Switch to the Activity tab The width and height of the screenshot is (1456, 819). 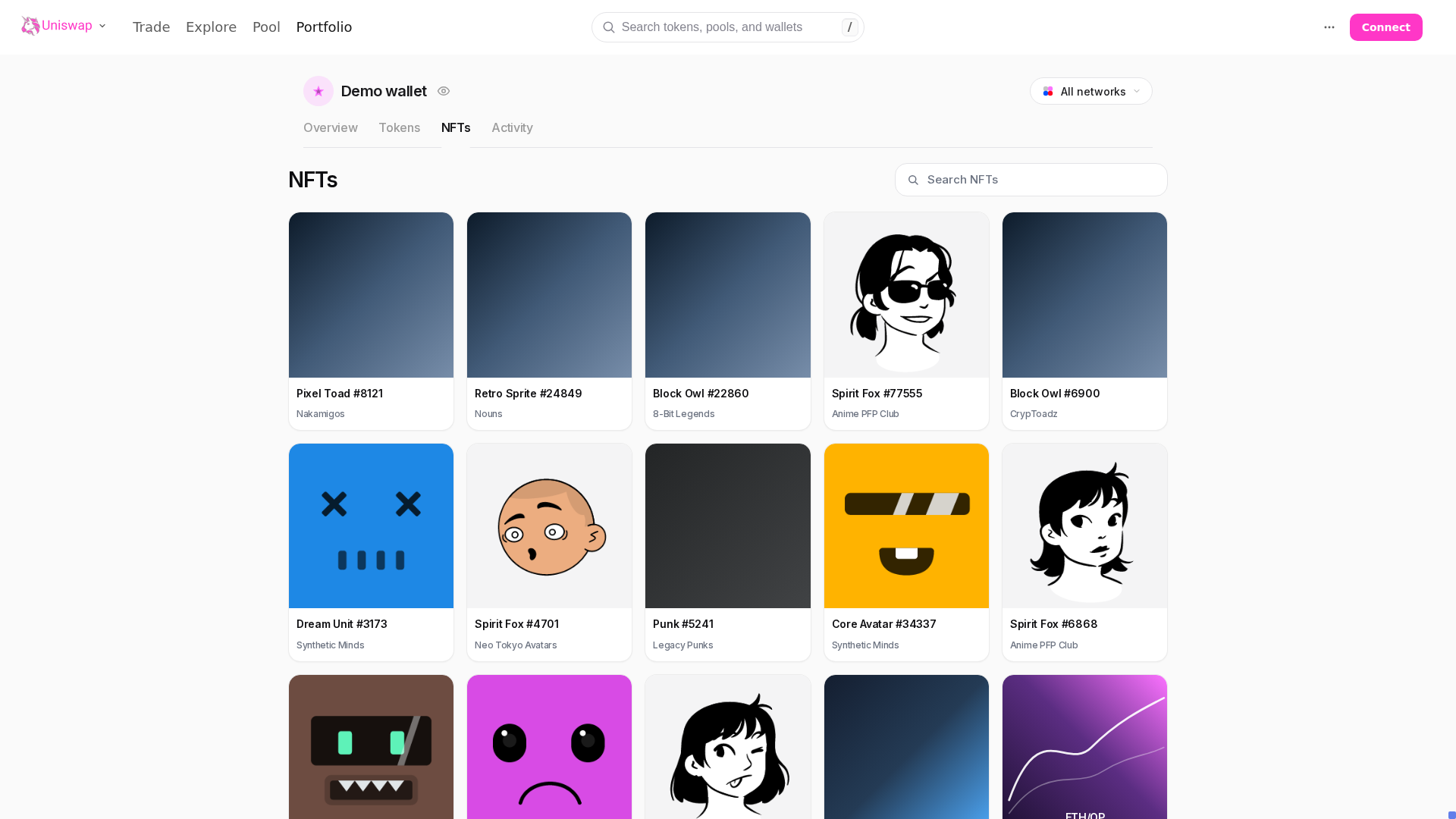pyautogui.click(x=512, y=127)
